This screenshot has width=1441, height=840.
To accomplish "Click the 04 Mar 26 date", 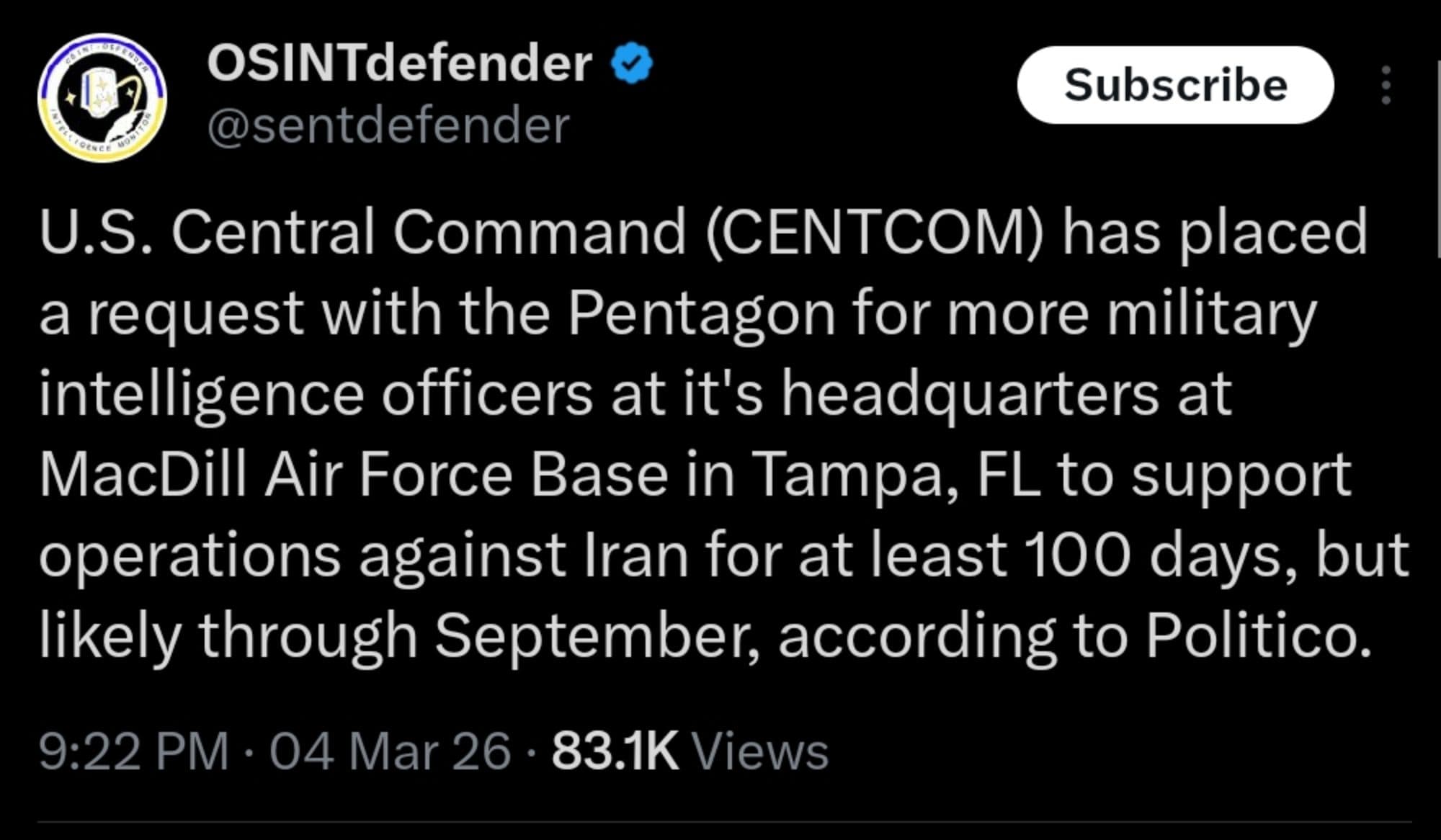I will coord(390,752).
